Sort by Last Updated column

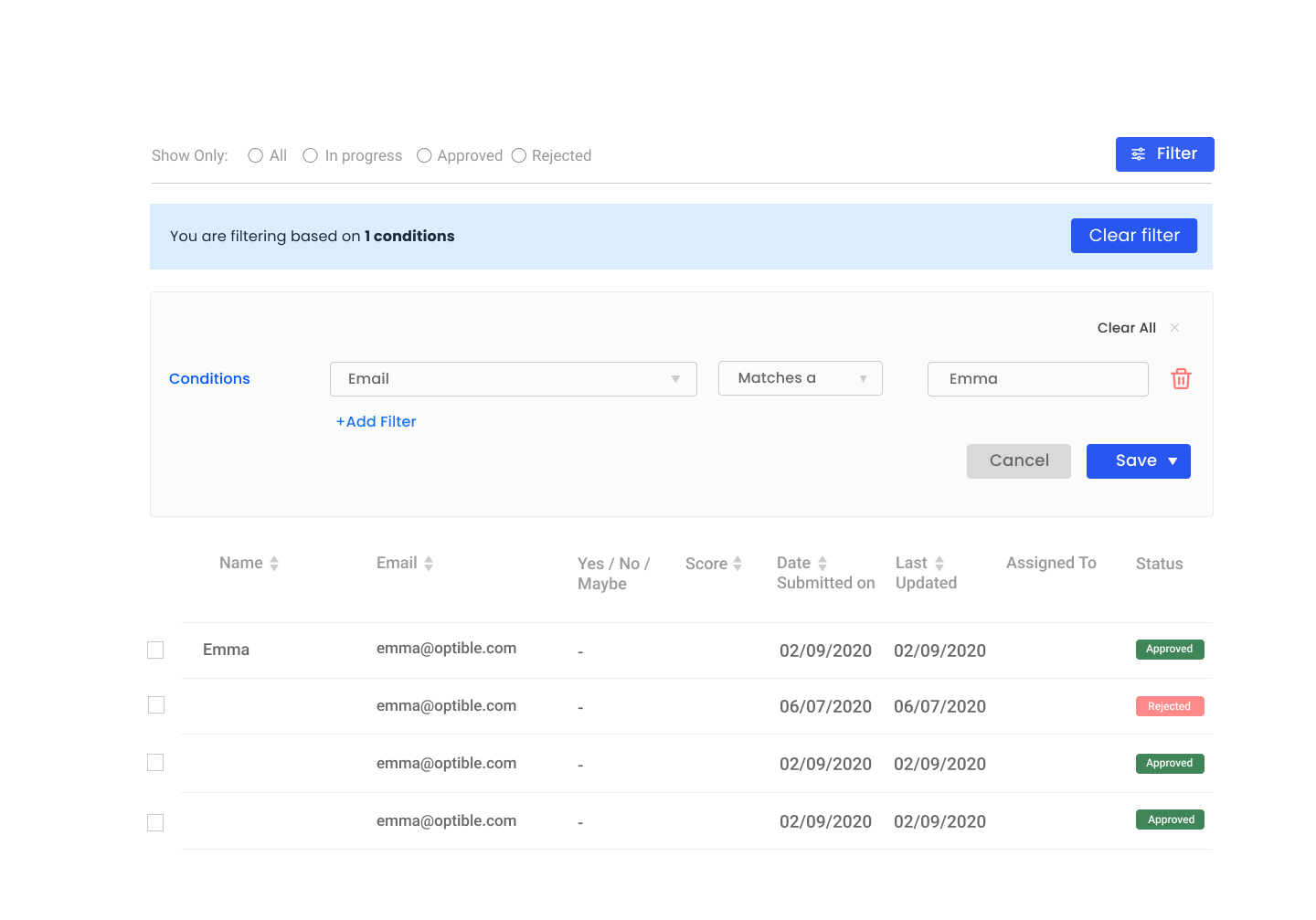939,564
